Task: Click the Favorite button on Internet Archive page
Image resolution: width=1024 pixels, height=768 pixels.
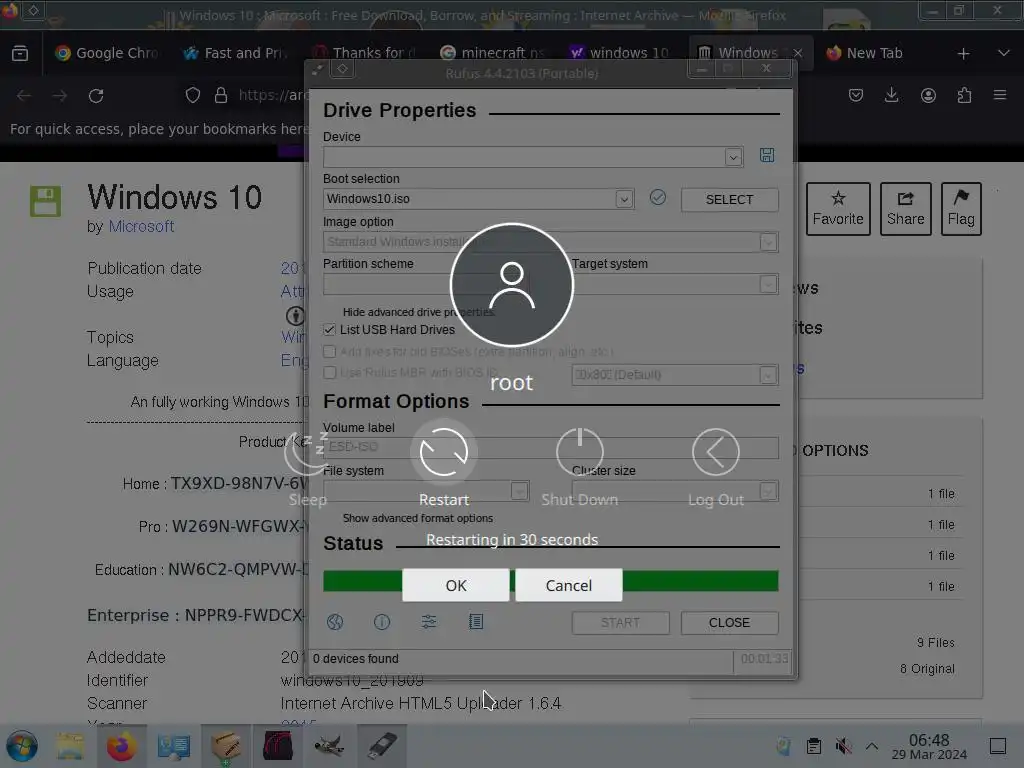Action: [838, 209]
